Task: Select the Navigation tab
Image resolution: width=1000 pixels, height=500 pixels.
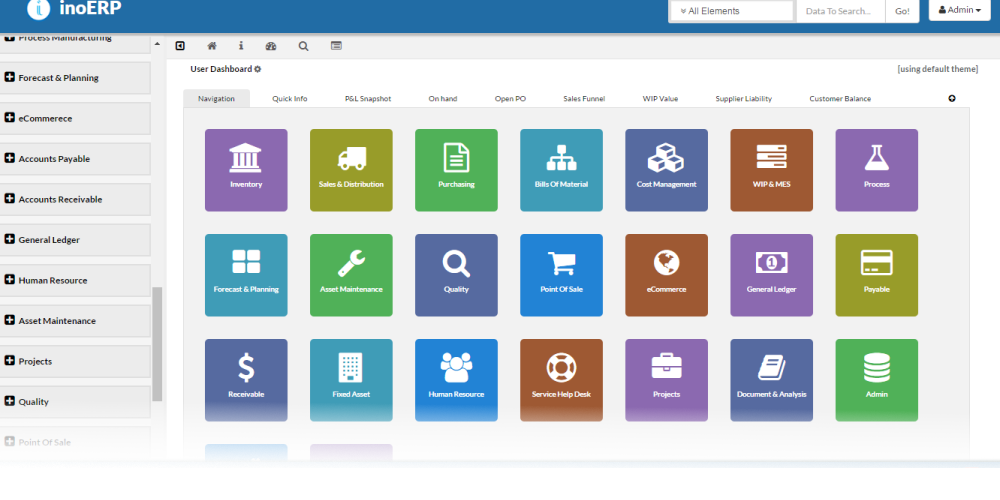Action: pos(216,98)
